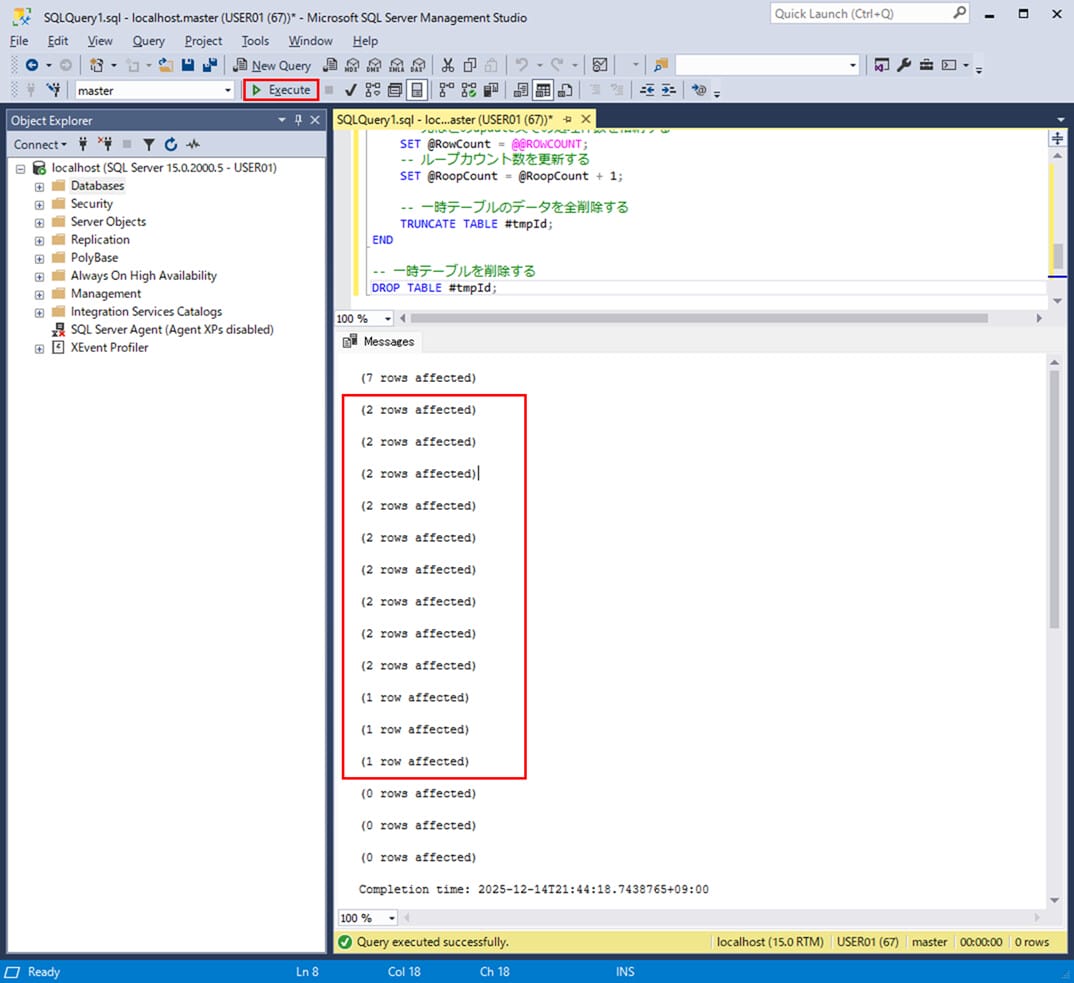The height and width of the screenshot is (983, 1074).
Task: Click the Parse checkmark icon
Action: coord(351,90)
